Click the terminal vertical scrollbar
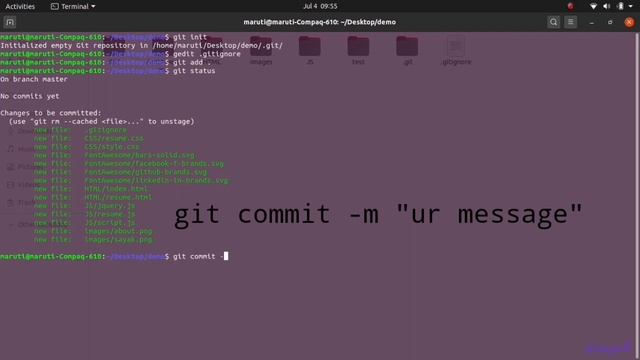This screenshot has width=640, height=360. (637, 196)
